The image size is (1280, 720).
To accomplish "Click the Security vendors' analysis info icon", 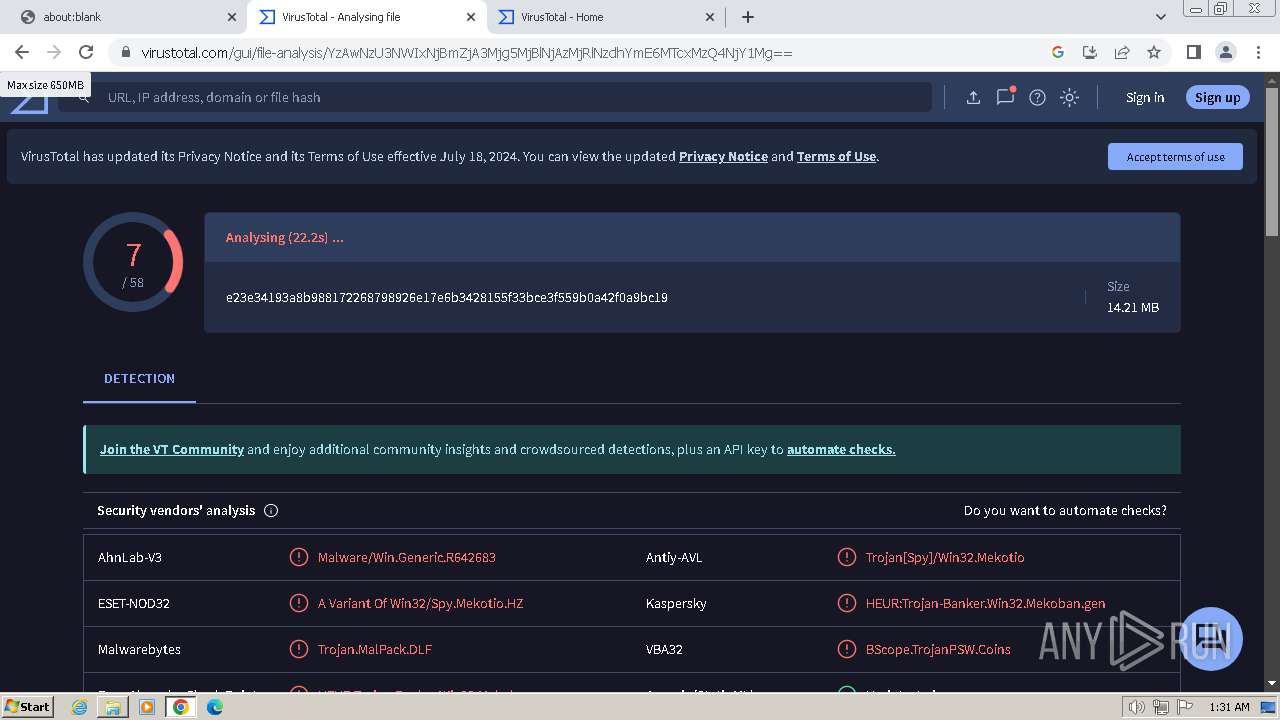I will click(x=271, y=510).
